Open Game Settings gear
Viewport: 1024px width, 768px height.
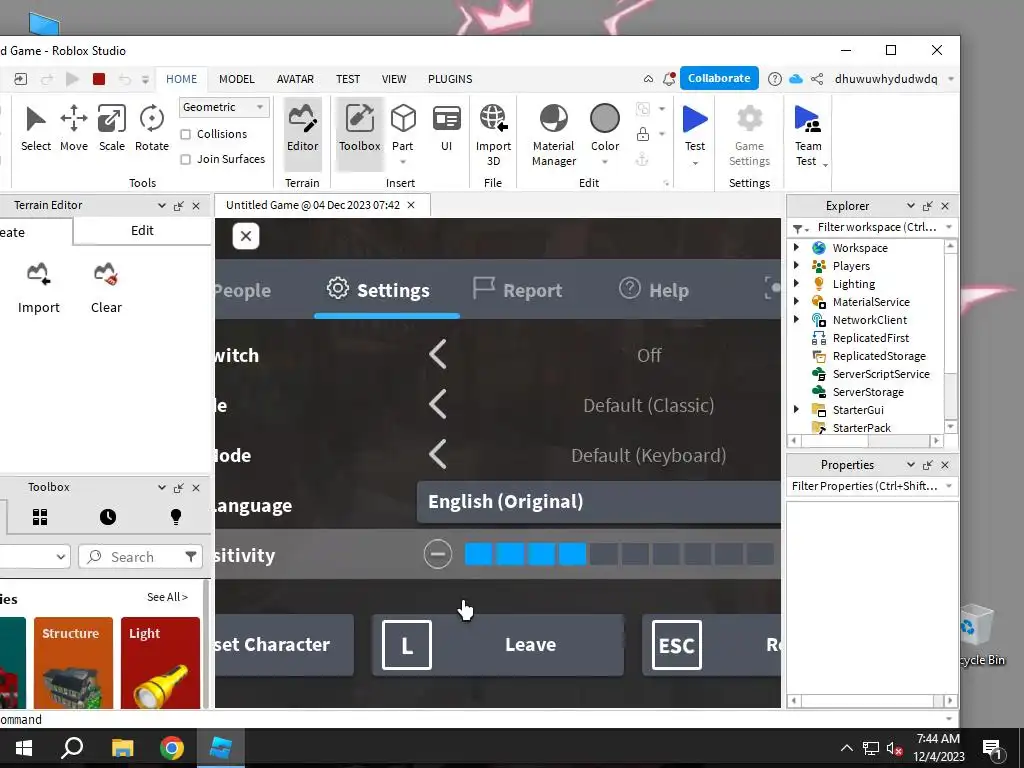coord(749,135)
